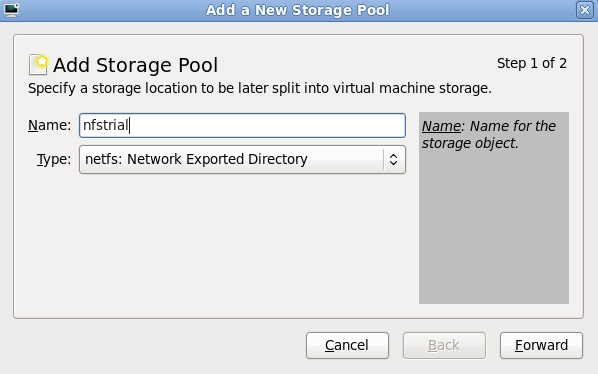Click the window title Add a New Storage Pool
Image resolution: width=598 pixels, height=374 pixels.
pos(297,10)
